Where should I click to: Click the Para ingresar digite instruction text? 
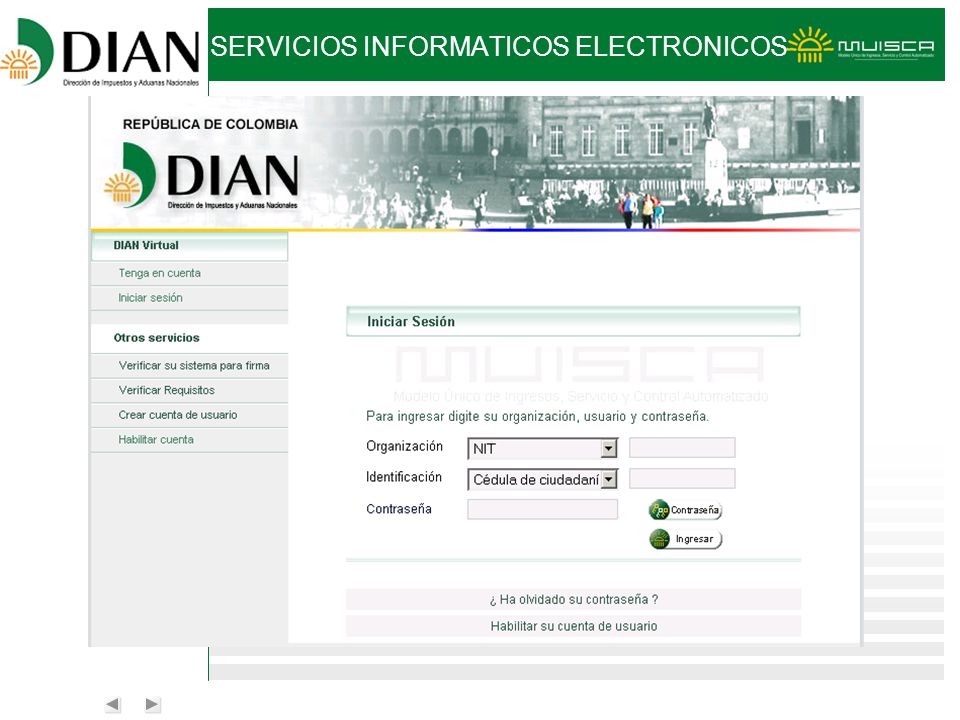pos(537,417)
